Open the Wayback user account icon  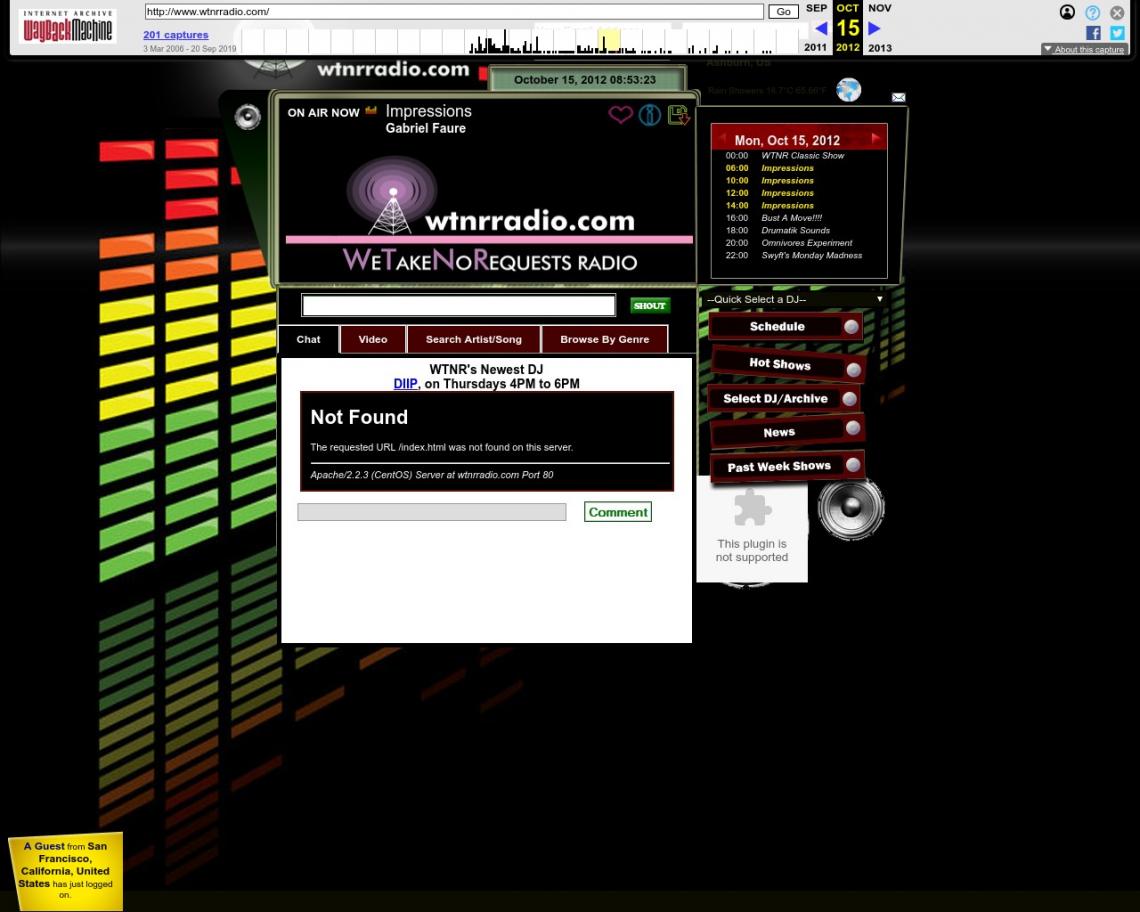[1067, 12]
